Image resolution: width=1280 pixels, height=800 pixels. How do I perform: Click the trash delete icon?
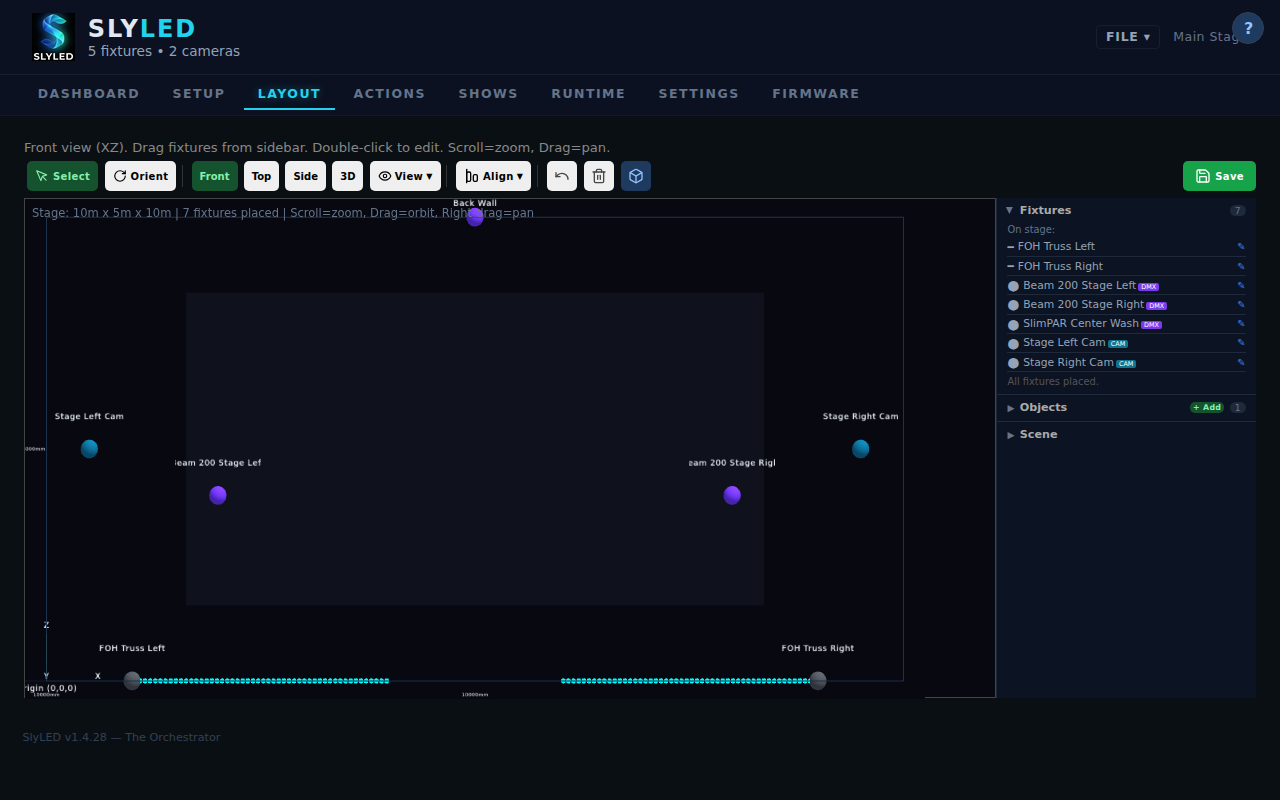598,176
